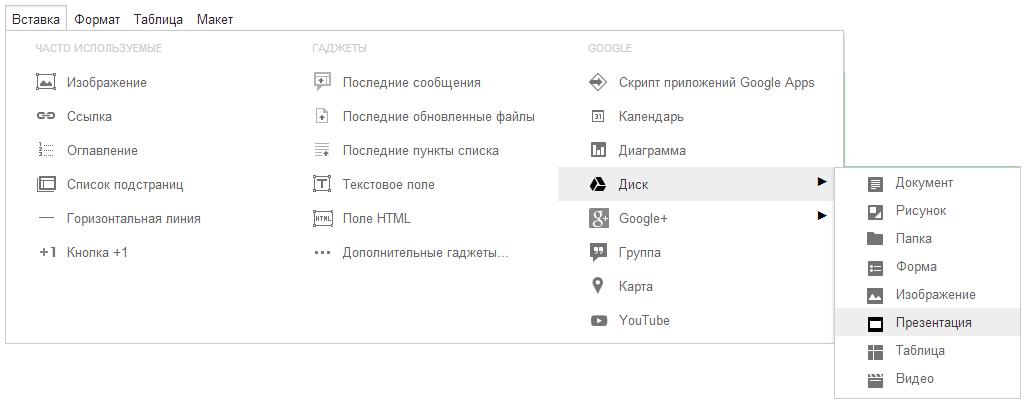Screen dimensions: 1029x409
Task: Click the Последние сообщения gadget icon
Action: coord(322,82)
